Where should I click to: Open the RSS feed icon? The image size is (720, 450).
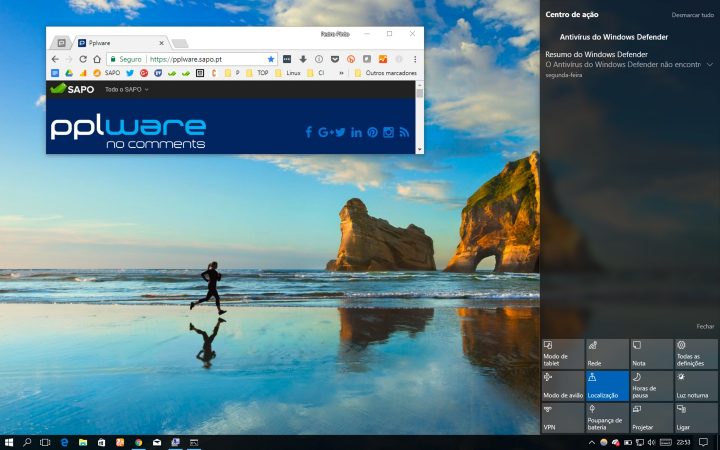pos(404,132)
